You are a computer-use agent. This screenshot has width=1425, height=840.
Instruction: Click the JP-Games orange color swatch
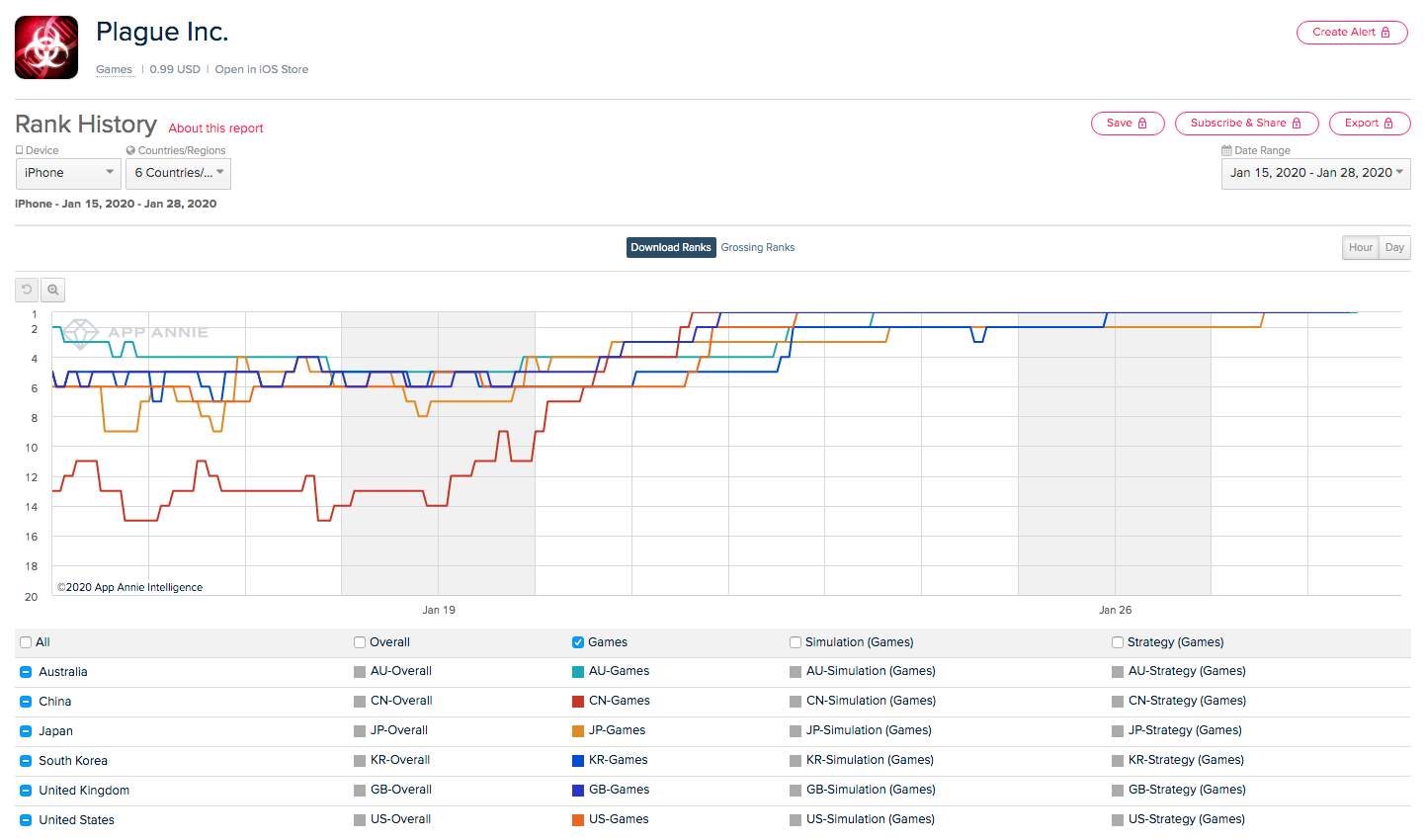click(578, 731)
